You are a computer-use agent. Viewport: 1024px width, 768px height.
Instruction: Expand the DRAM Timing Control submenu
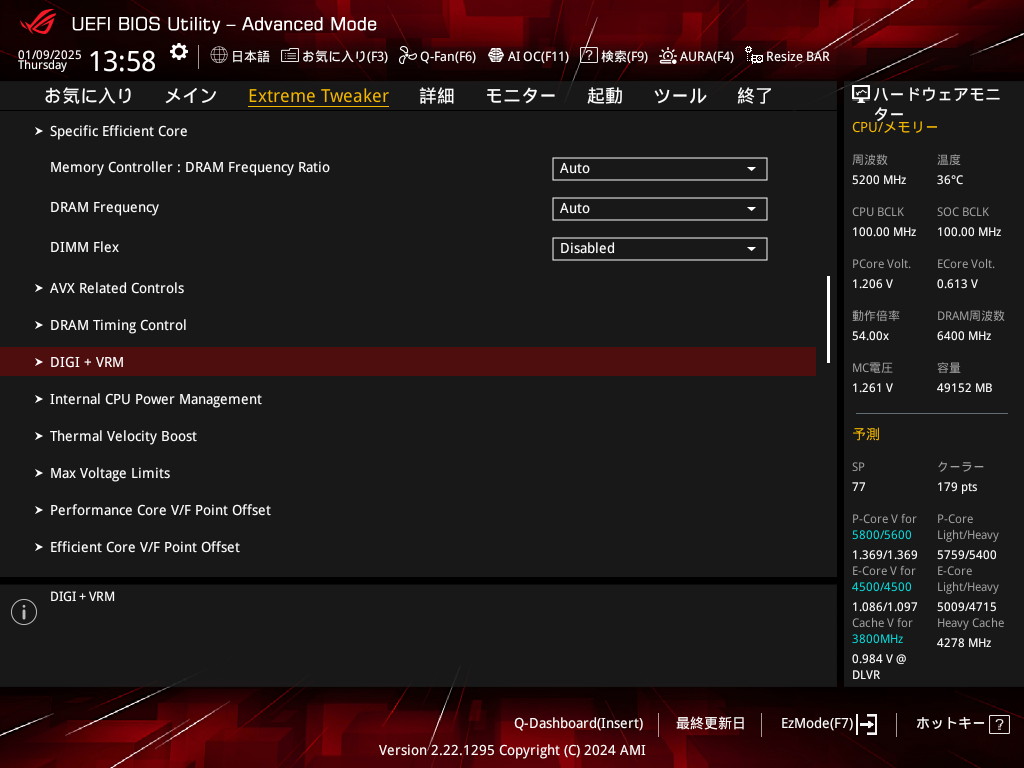coord(118,325)
